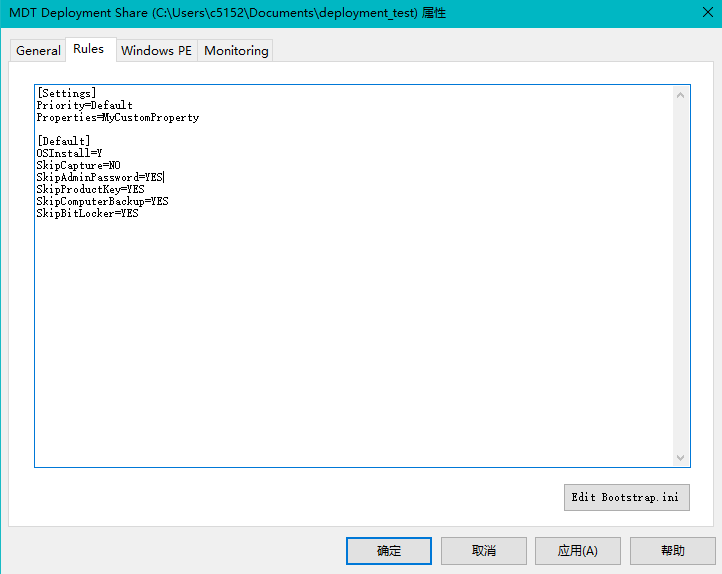This screenshot has height=574, width=722.
Task: Click the SkipComputerBackup=YES line
Action: (103, 201)
